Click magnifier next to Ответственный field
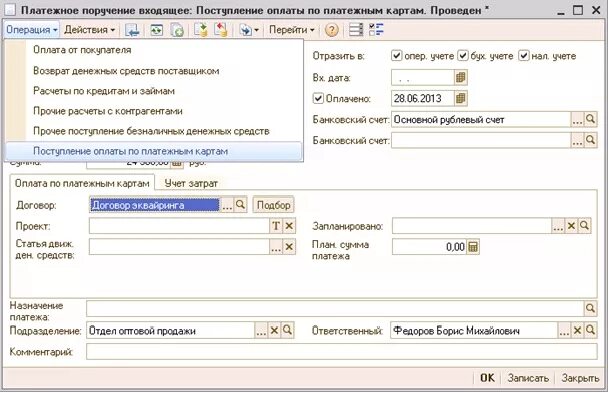 [590, 331]
